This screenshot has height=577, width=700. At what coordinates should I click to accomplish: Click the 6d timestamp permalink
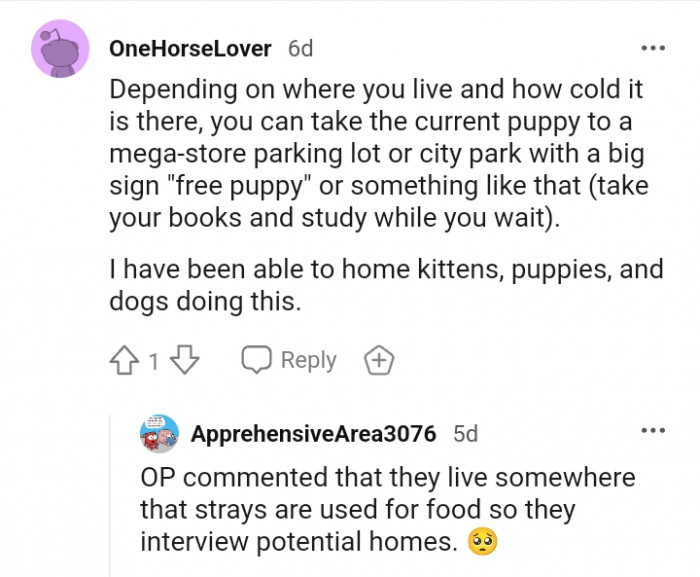pos(300,48)
